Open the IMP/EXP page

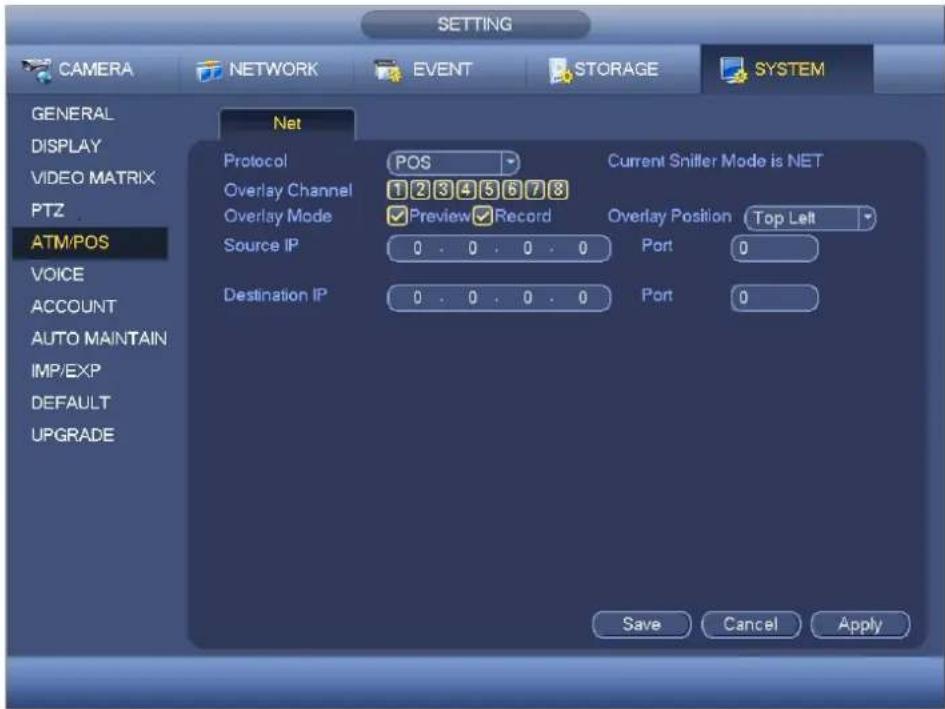coord(66,371)
